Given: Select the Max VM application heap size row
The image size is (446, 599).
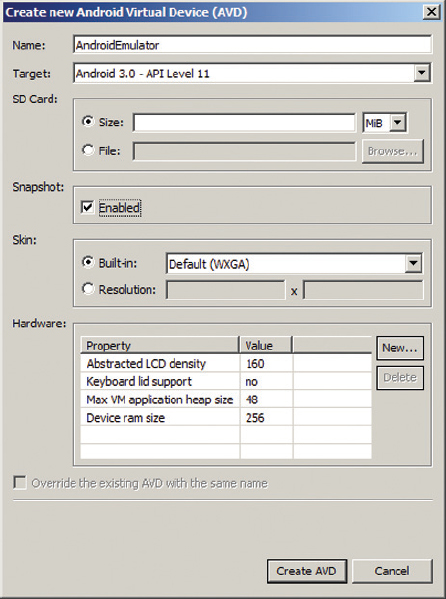Looking at the screenshot, I should point(226,400).
